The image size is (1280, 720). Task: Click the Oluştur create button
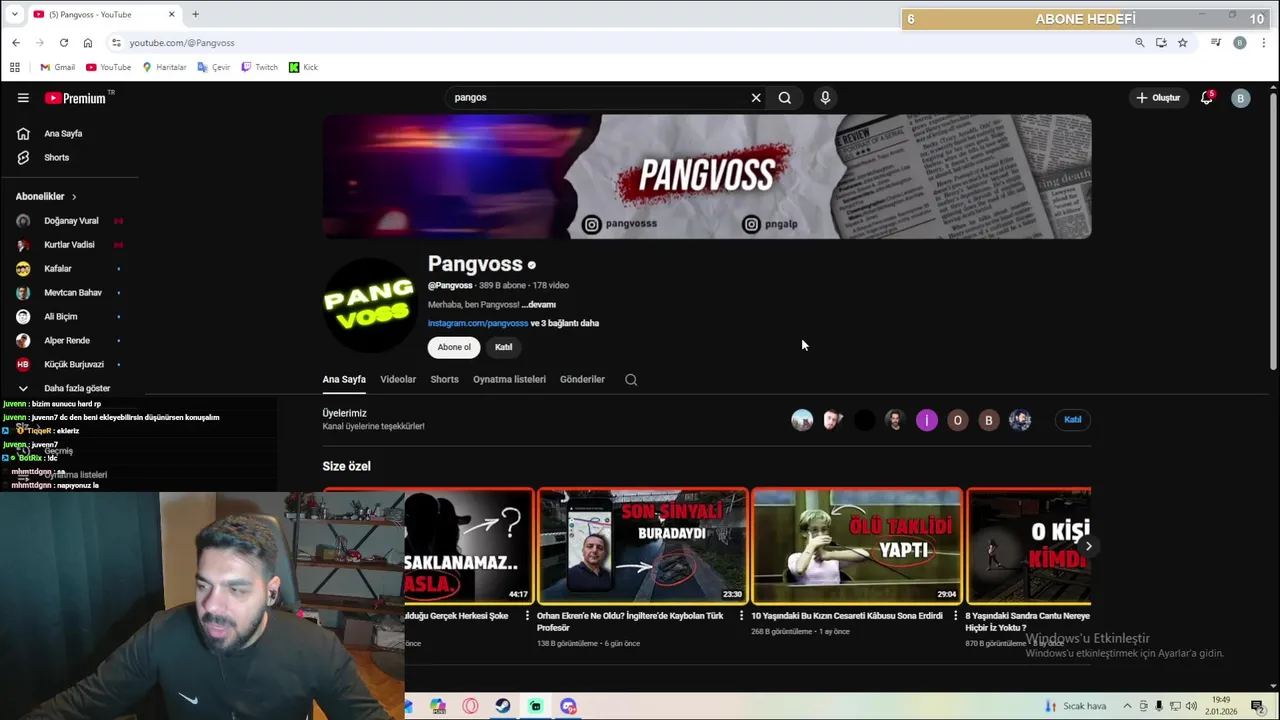1158,98
